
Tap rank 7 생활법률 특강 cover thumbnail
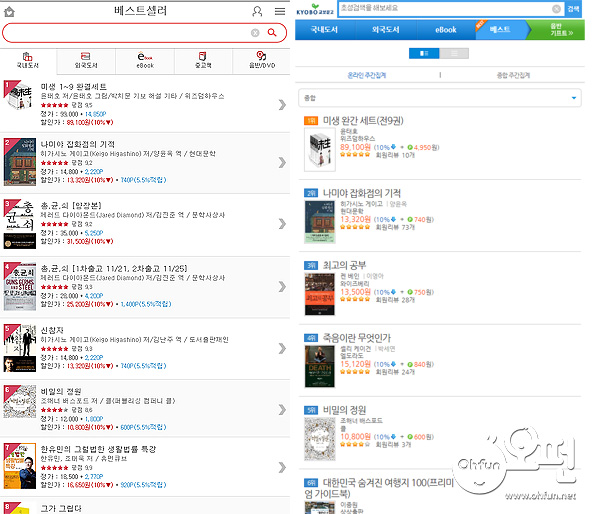(x=20, y=466)
